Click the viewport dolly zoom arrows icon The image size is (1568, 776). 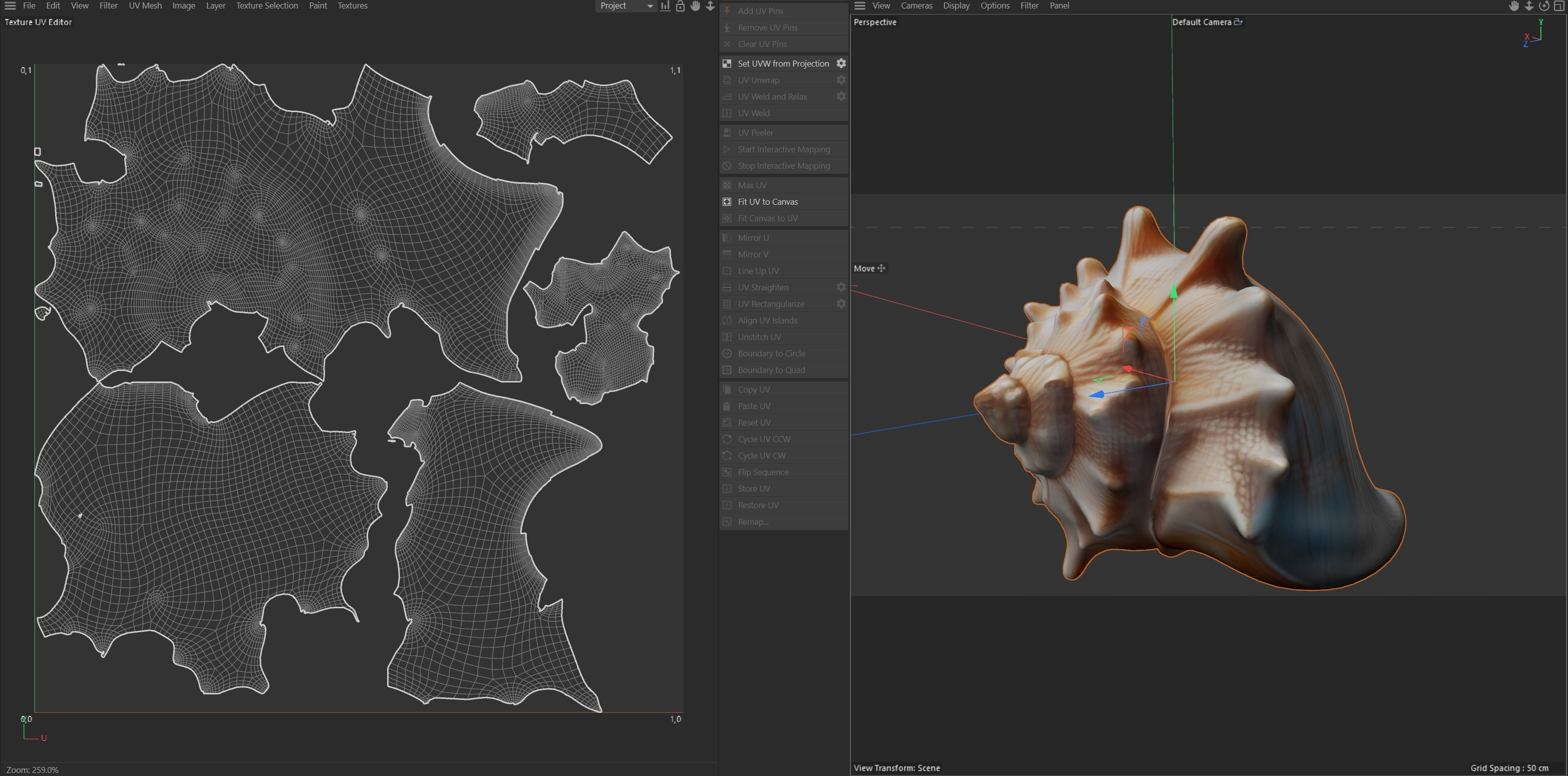tap(1528, 6)
